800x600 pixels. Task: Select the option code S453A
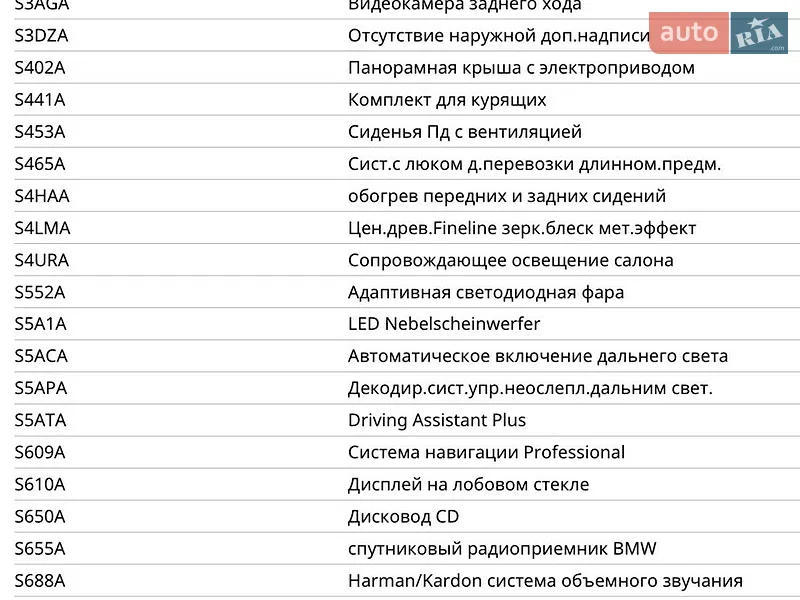click(x=40, y=132)
